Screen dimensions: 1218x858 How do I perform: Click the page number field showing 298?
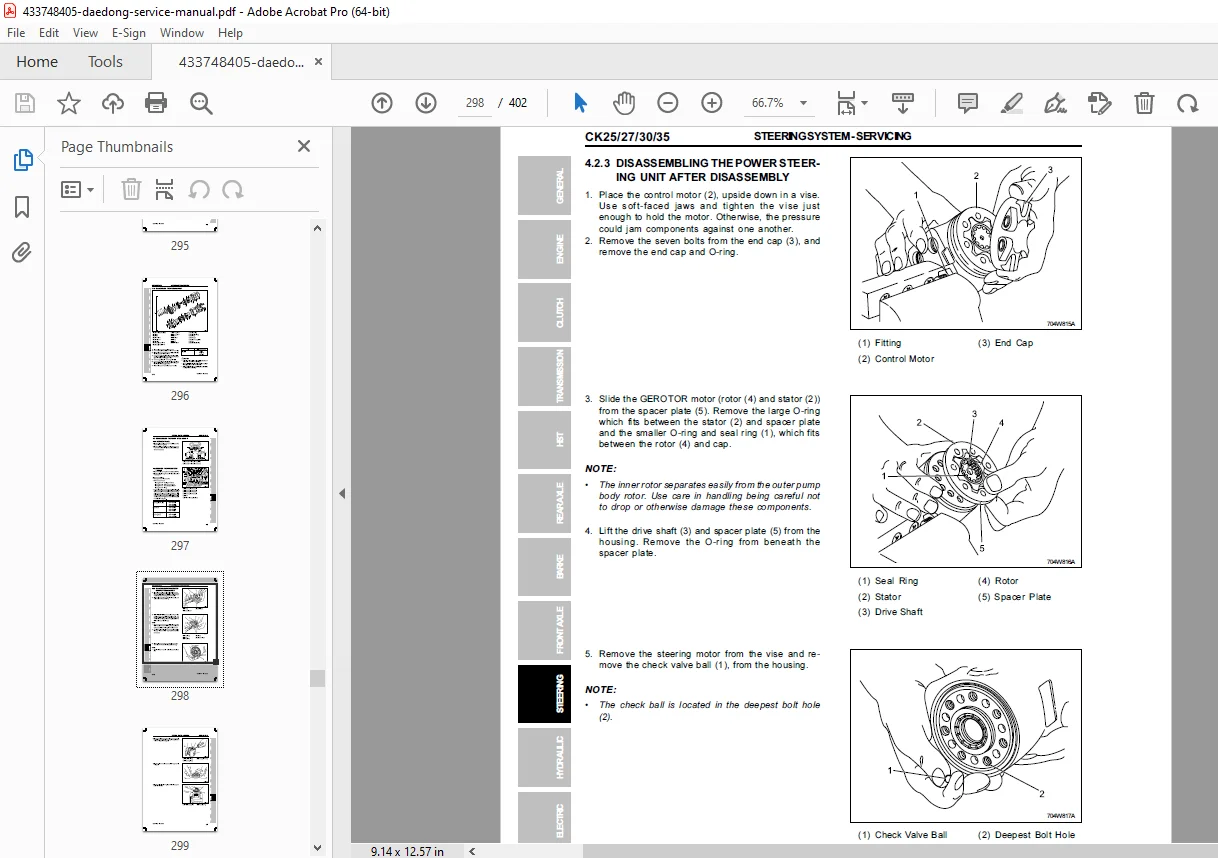pos(475,103)
